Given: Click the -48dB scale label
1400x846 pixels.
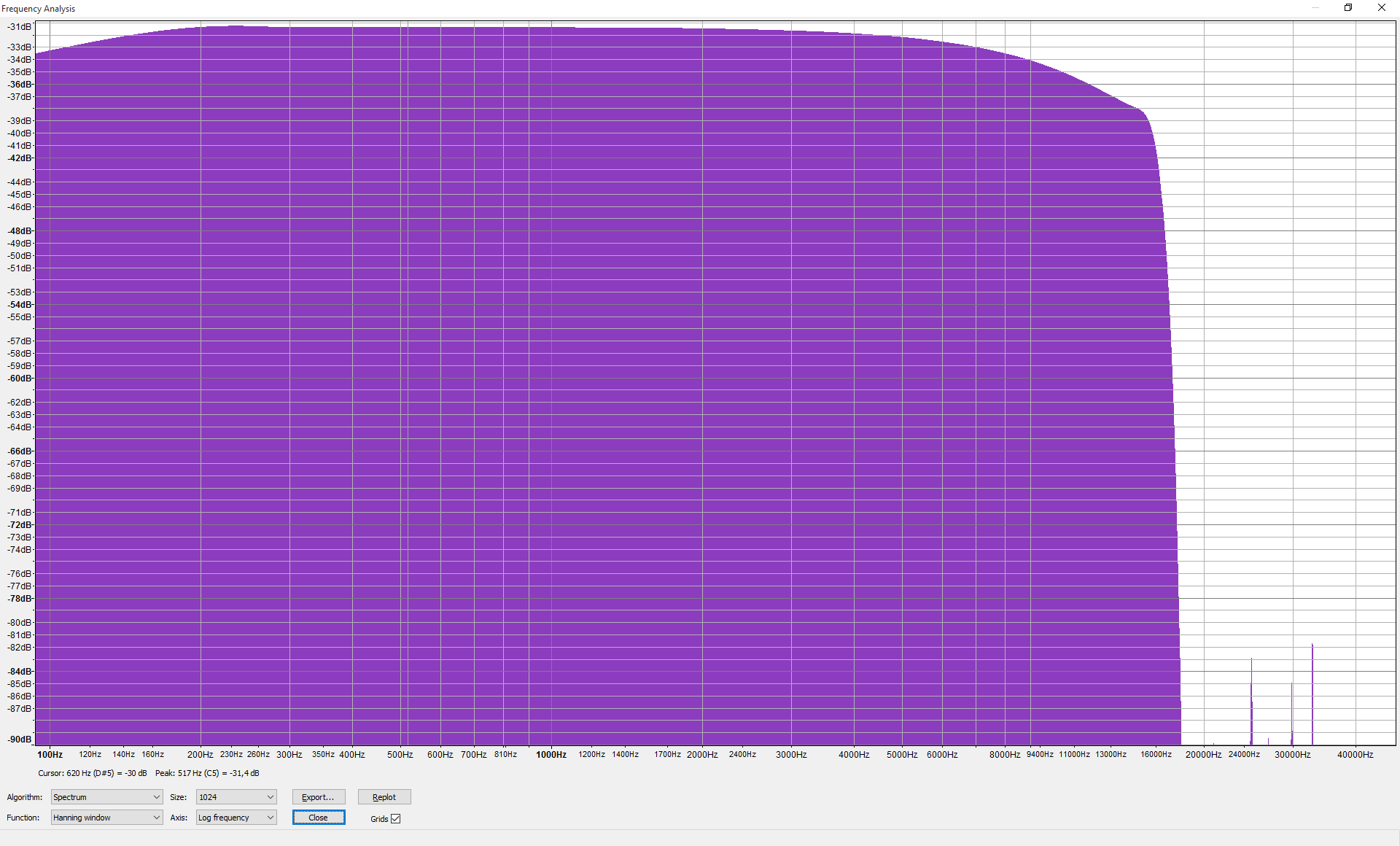Looking at the screenshot, I should click(20, 231).
